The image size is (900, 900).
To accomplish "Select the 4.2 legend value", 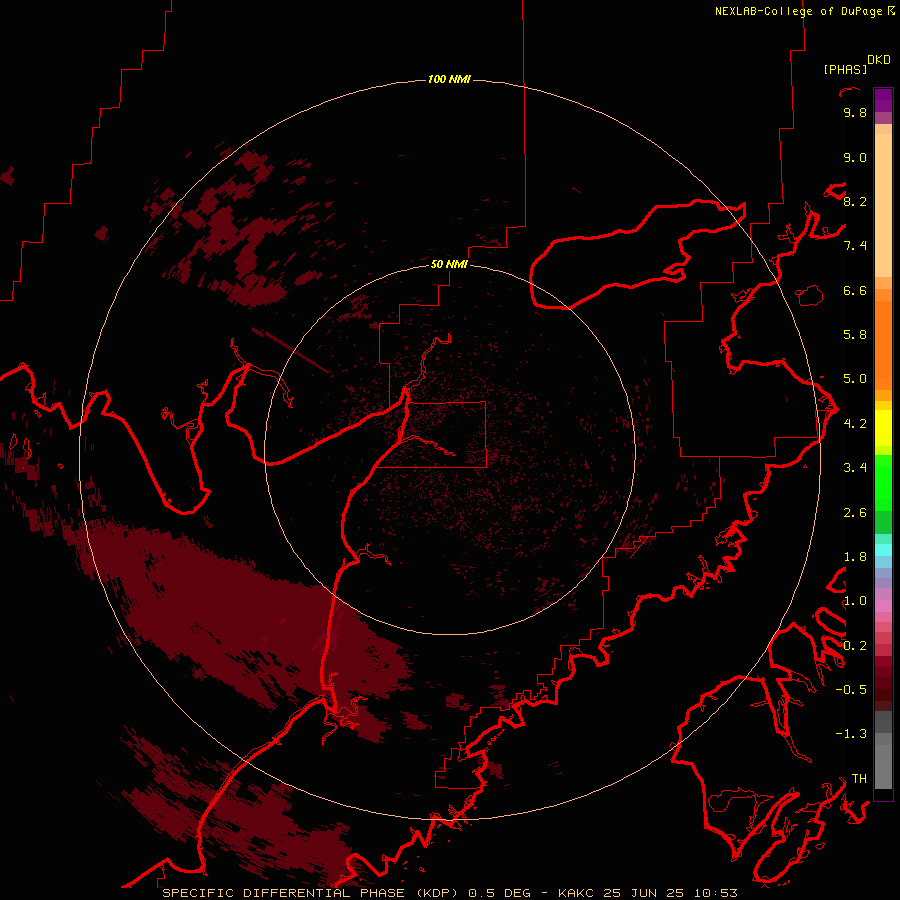I will click(855, 424).
